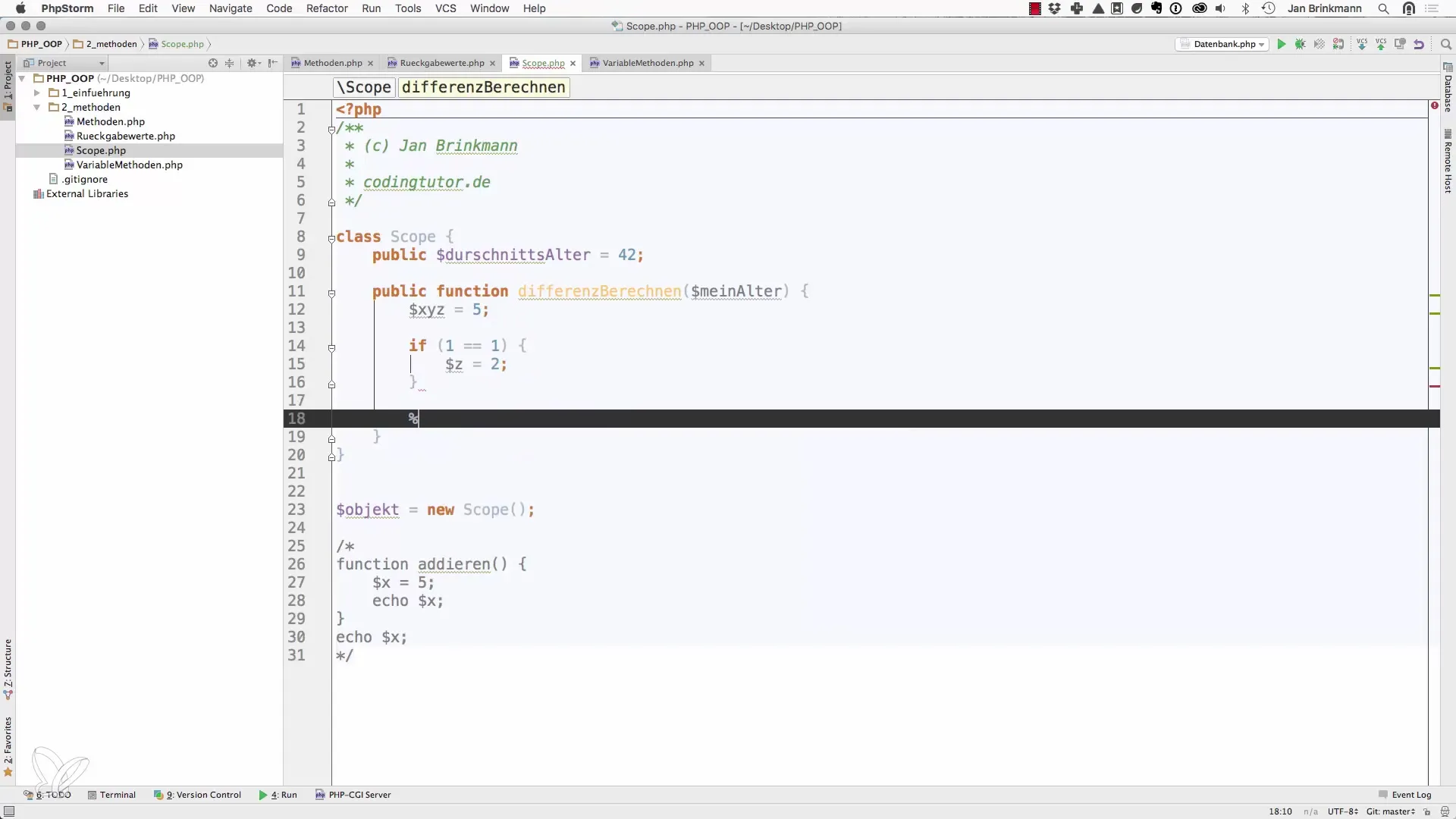Select Methoden.php in project tree

point(110,122)
